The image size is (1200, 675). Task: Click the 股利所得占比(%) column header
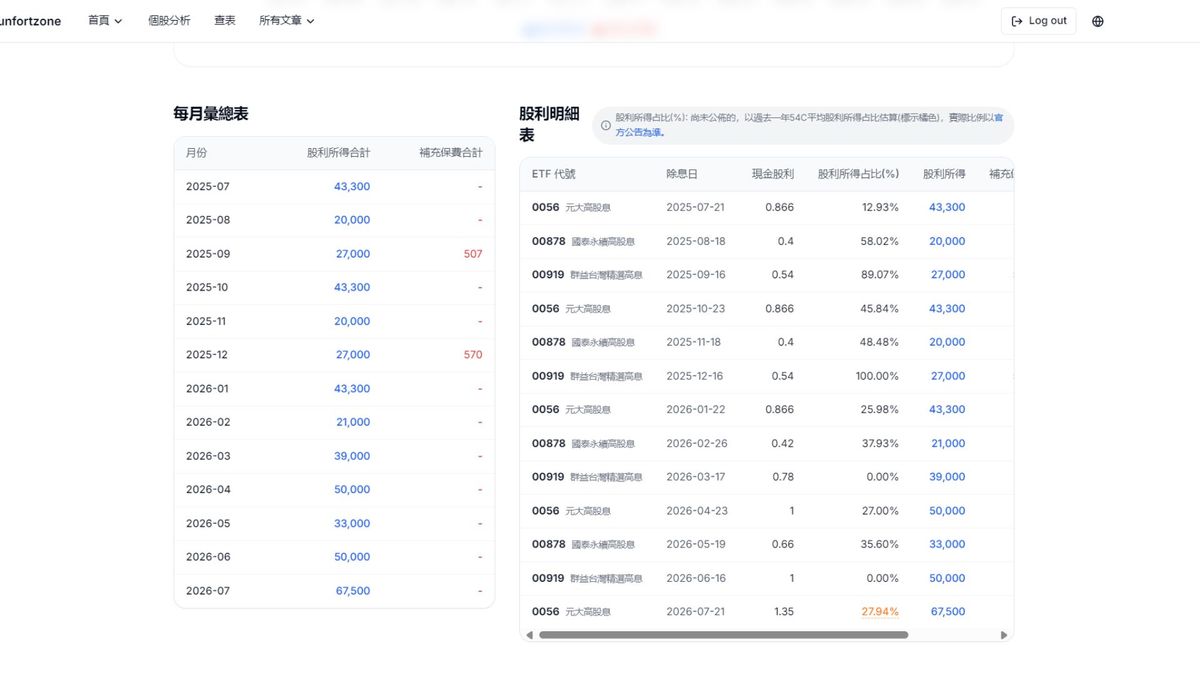point(858,174)
